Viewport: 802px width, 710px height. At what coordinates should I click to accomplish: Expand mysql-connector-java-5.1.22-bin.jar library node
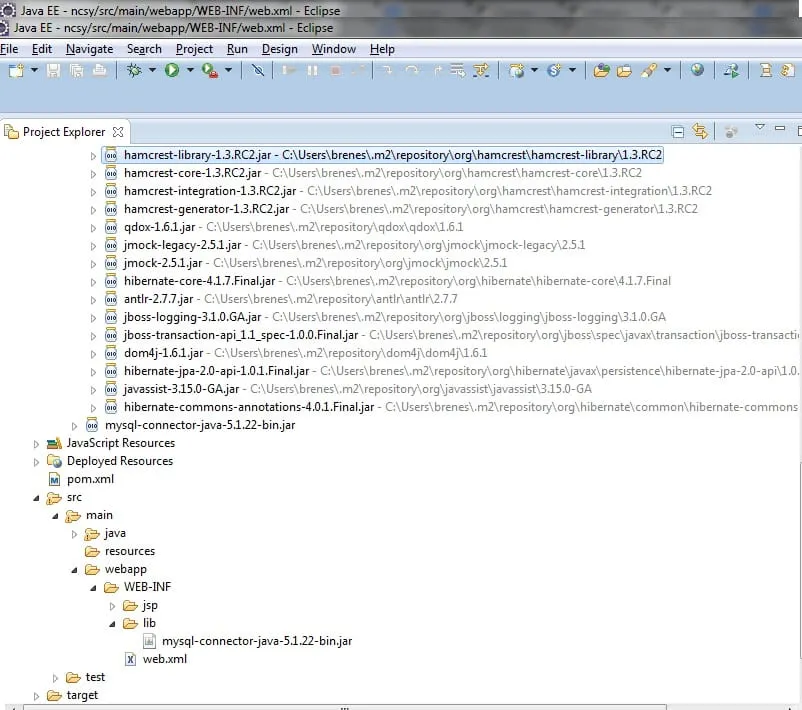[74, 426]
